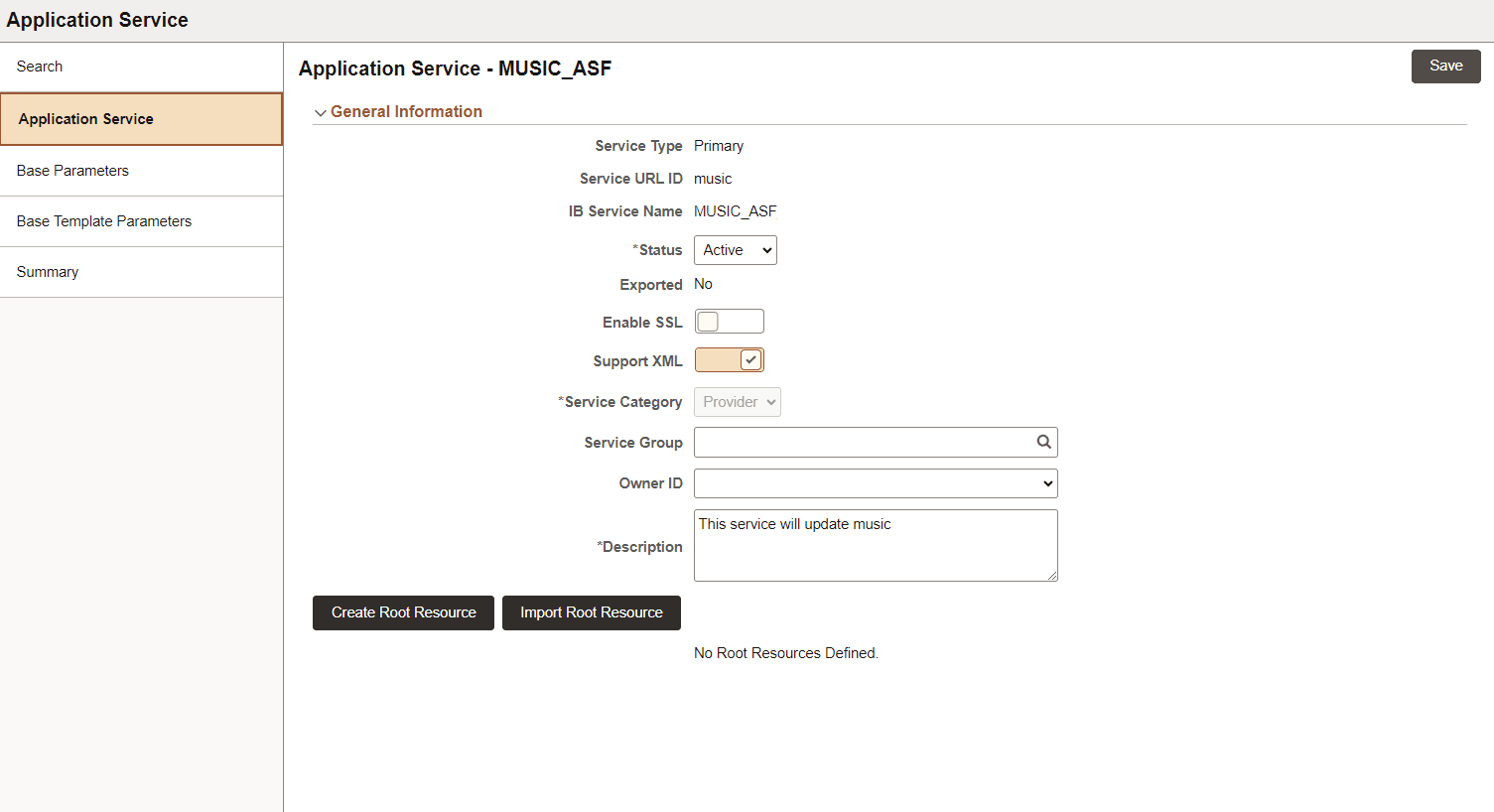Disable the Support XML toggle
This screenshot has width=1494, height=812.
tap(730, 359)
